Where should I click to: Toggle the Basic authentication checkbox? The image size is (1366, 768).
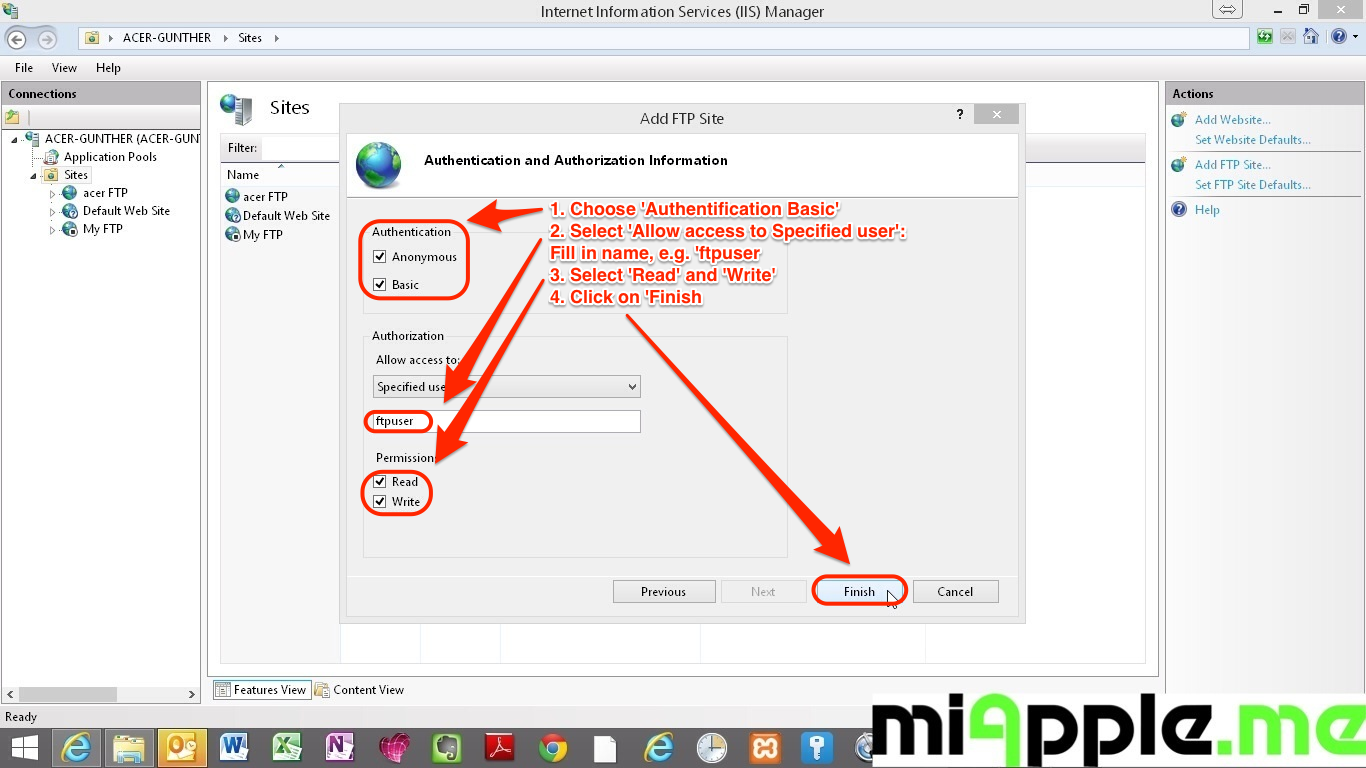[380, 285]
